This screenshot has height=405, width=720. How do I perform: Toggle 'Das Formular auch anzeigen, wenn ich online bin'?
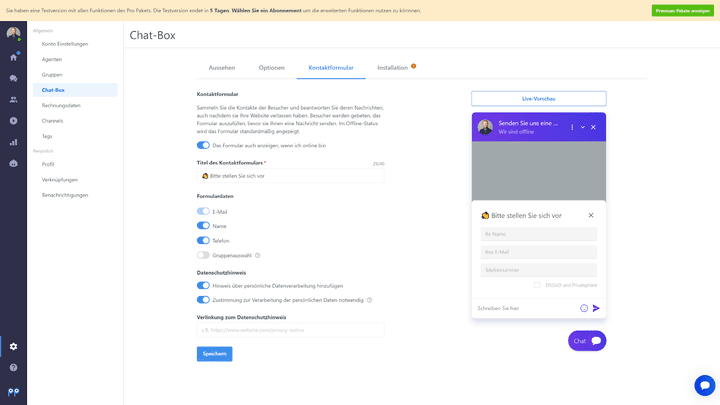click(203, 146)
